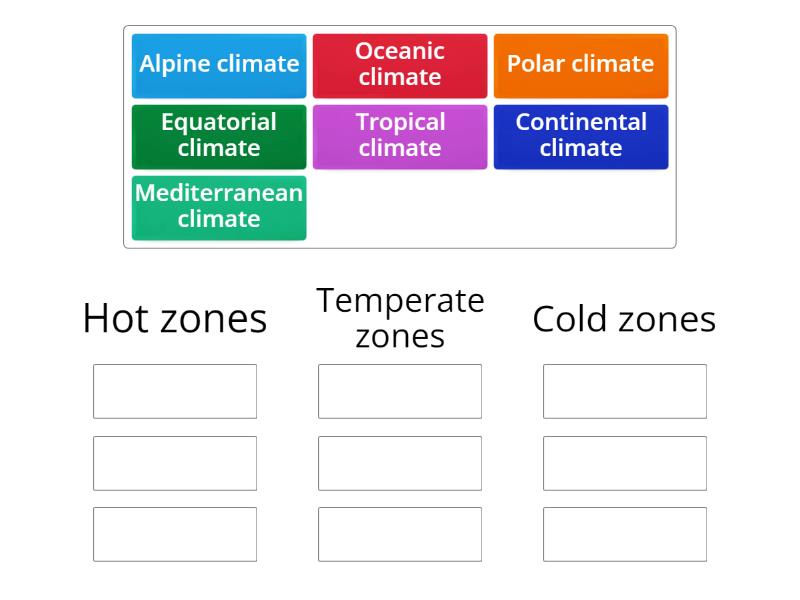Viewport: 800px width, 600px height.
Task: Click the Cold zones heading
Action: 624,318
